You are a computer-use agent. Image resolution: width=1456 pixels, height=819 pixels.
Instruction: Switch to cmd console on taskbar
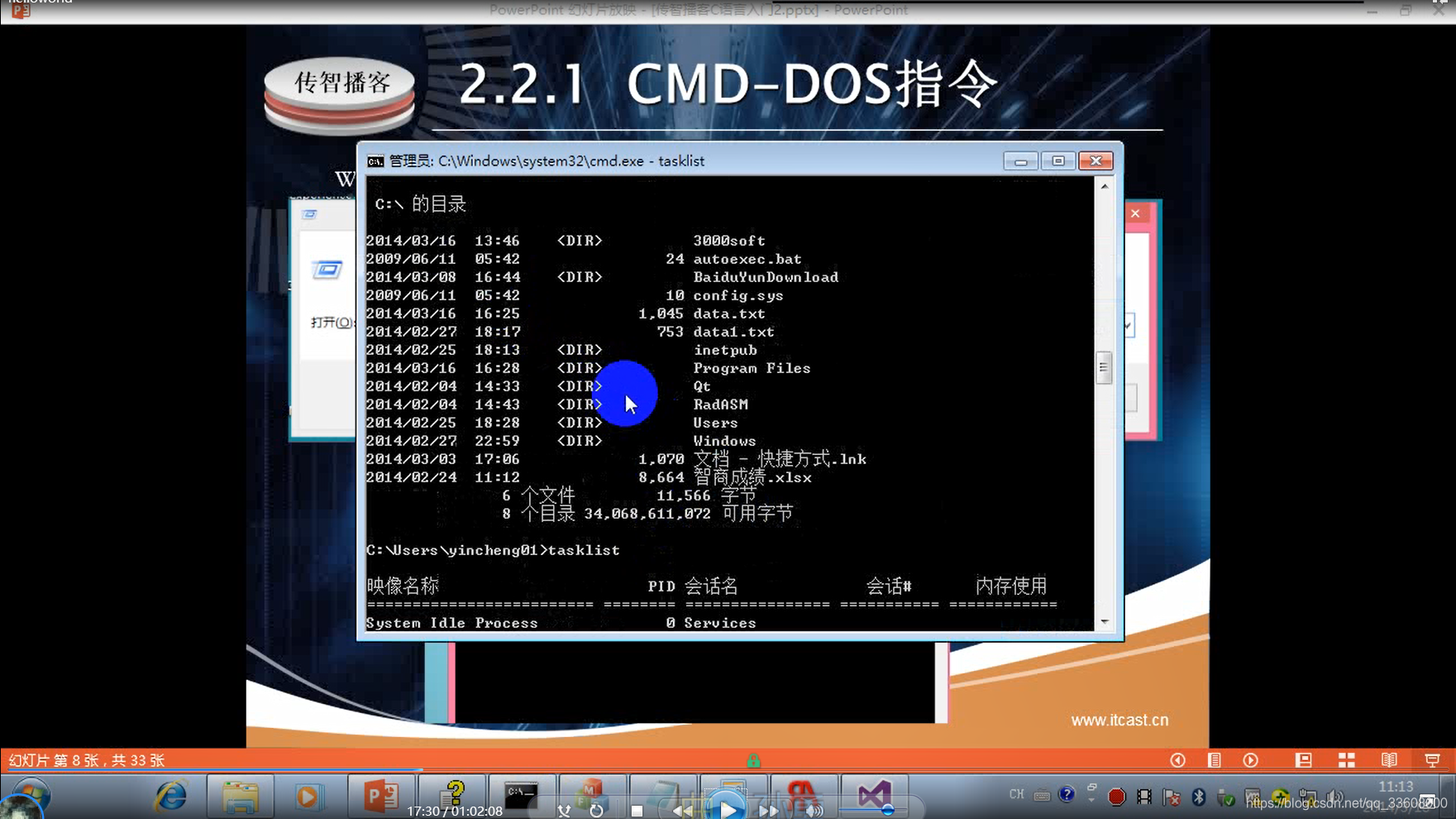coord(521,796)
